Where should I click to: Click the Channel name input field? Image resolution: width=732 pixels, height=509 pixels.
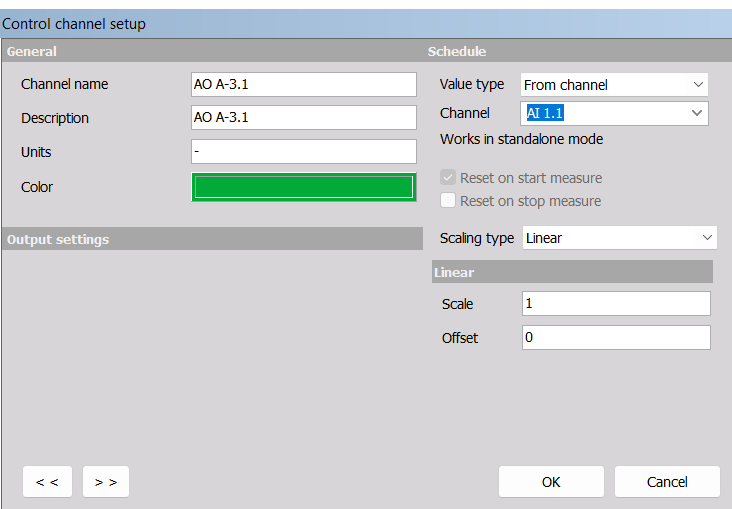point(303,85)
